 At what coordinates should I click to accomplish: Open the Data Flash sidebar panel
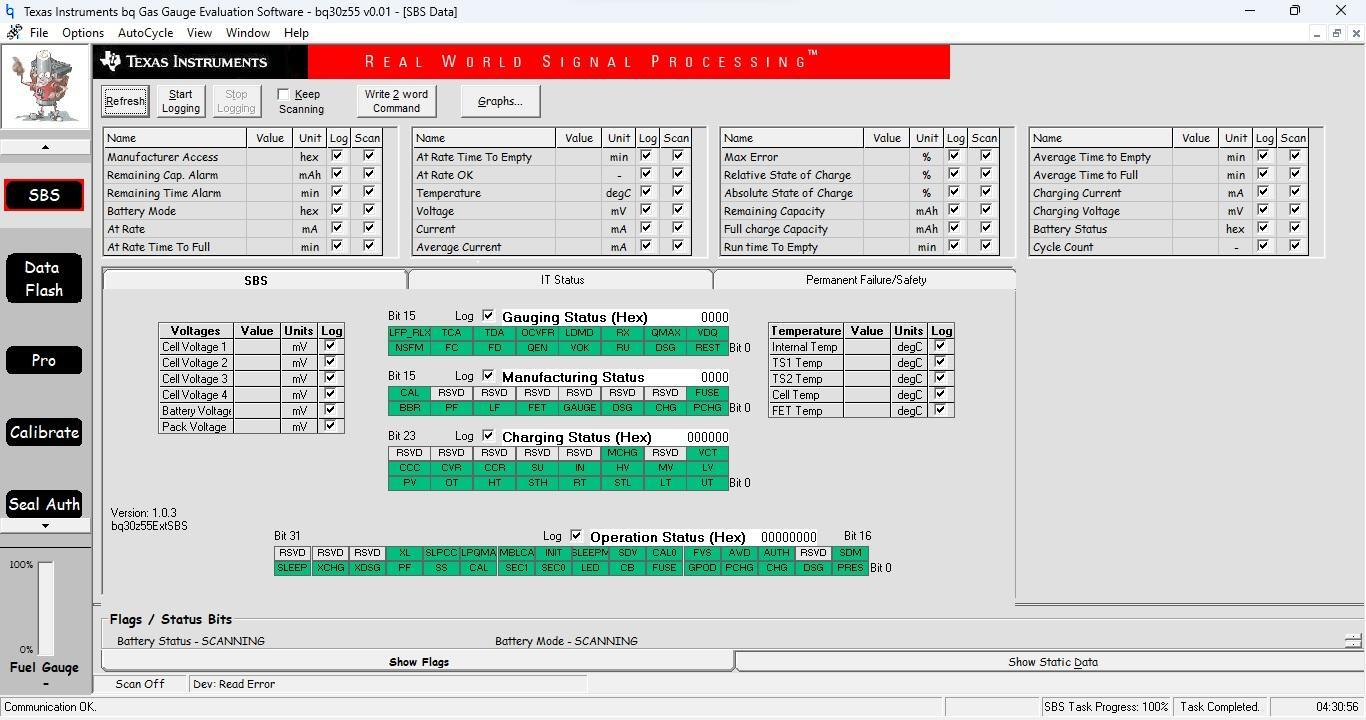click(44, 278)
